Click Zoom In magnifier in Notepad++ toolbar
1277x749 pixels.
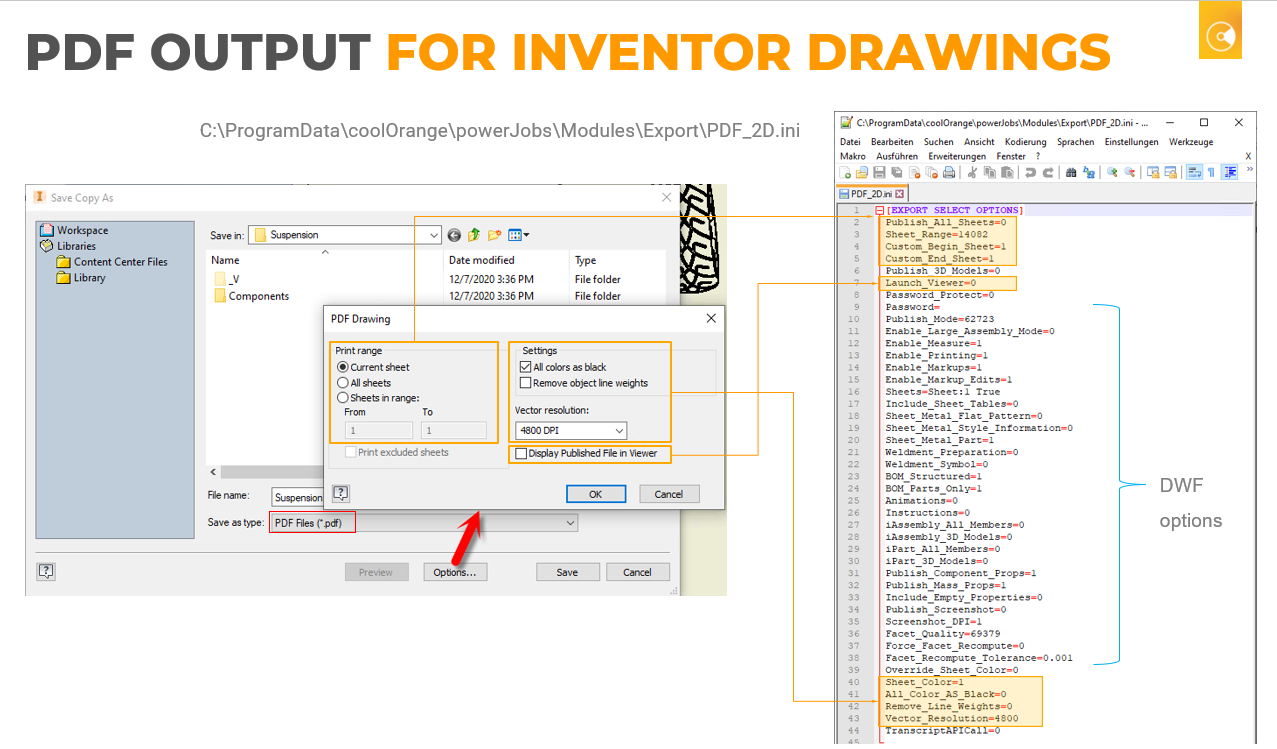(x=1112, y=172)
